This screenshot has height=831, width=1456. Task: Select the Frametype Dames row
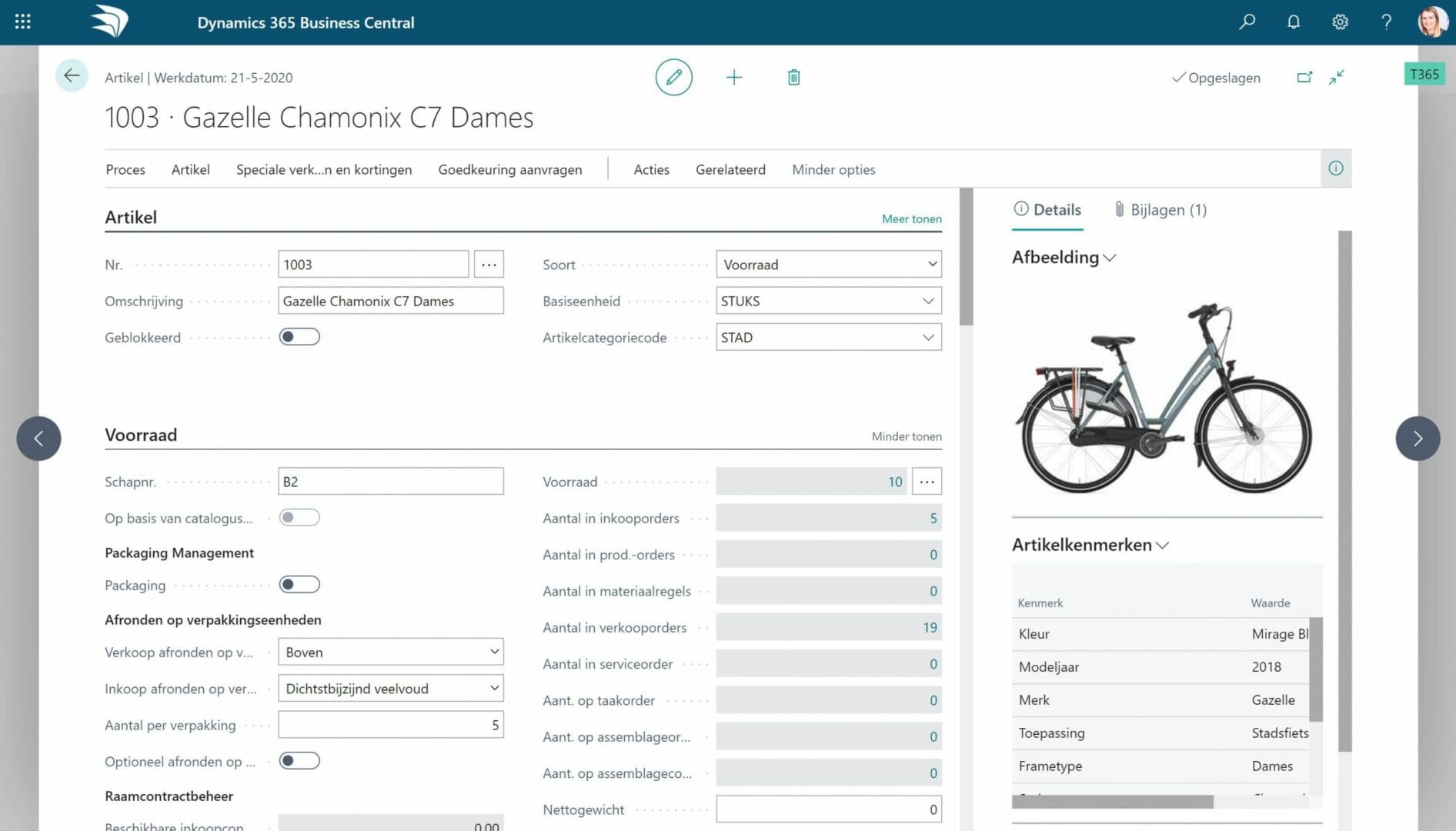[x=1160, y=766]
